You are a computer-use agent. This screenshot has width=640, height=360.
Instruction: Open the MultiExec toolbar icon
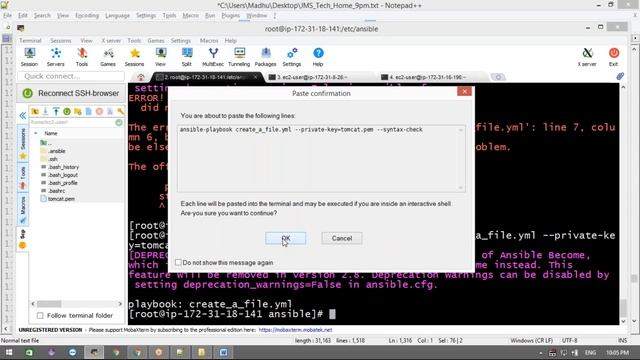pyautogui.click(x=213, y=57)
